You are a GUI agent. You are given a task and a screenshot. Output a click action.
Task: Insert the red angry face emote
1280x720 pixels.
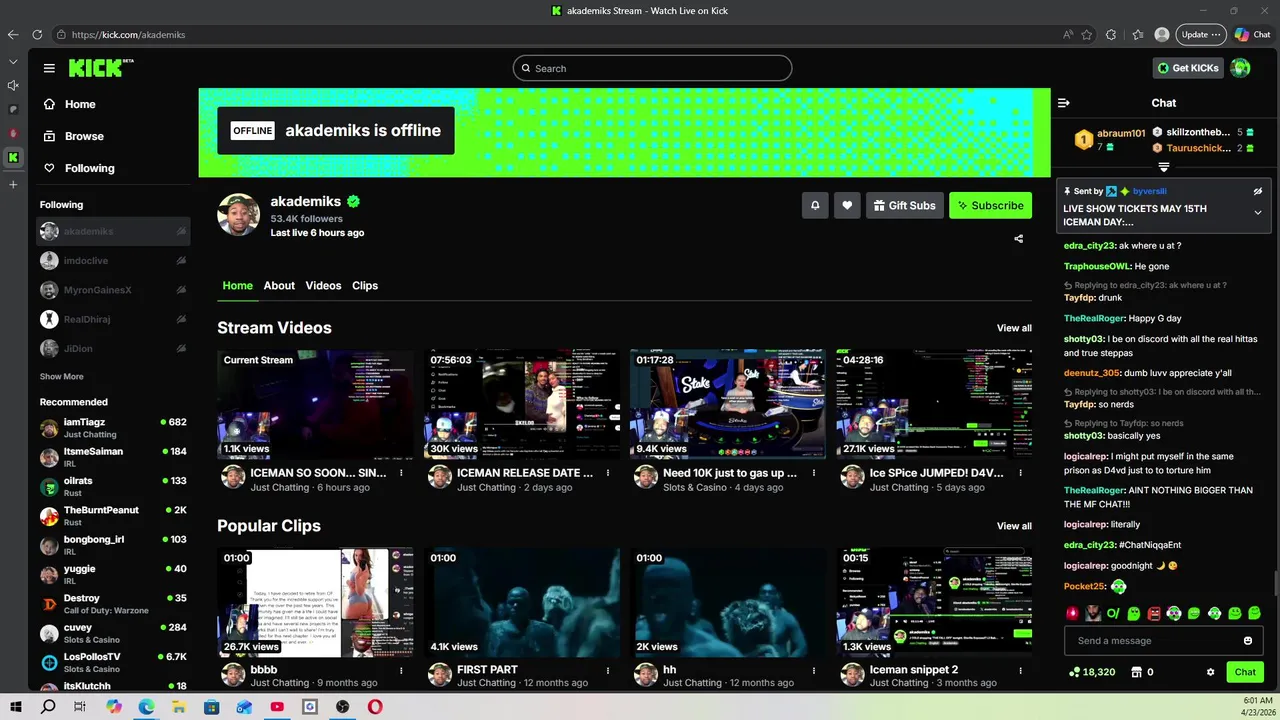1154,613
